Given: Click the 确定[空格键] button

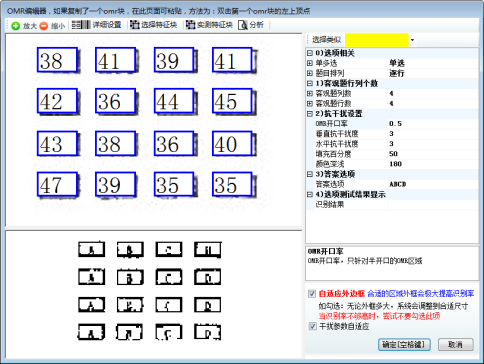Looking at the screenshot, I should point(404,345).
